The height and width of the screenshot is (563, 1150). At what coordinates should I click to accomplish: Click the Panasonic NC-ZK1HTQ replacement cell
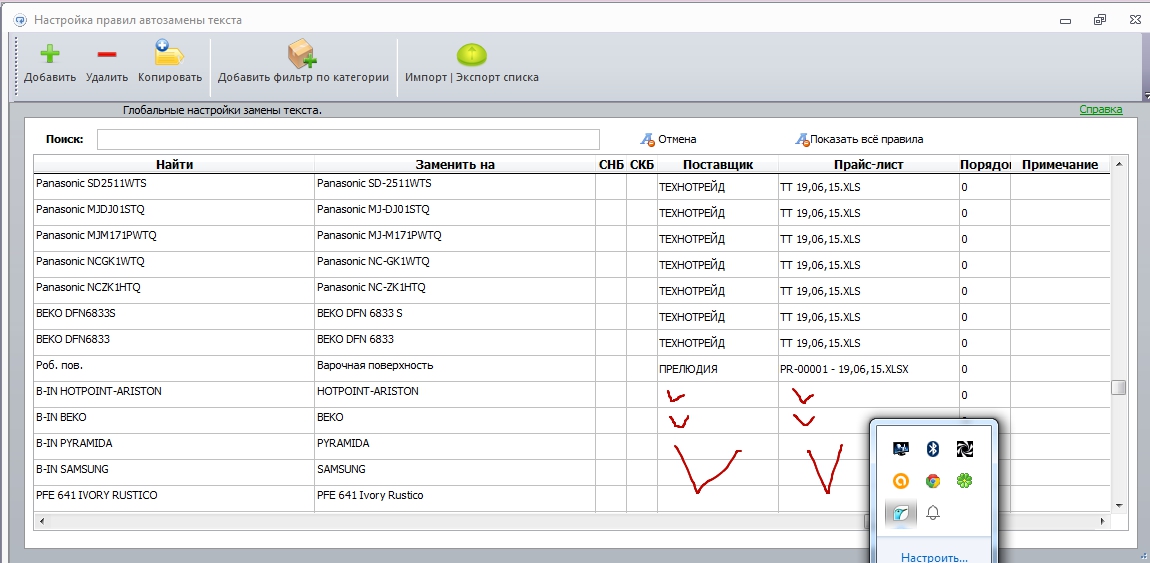[x=455, y=290]
